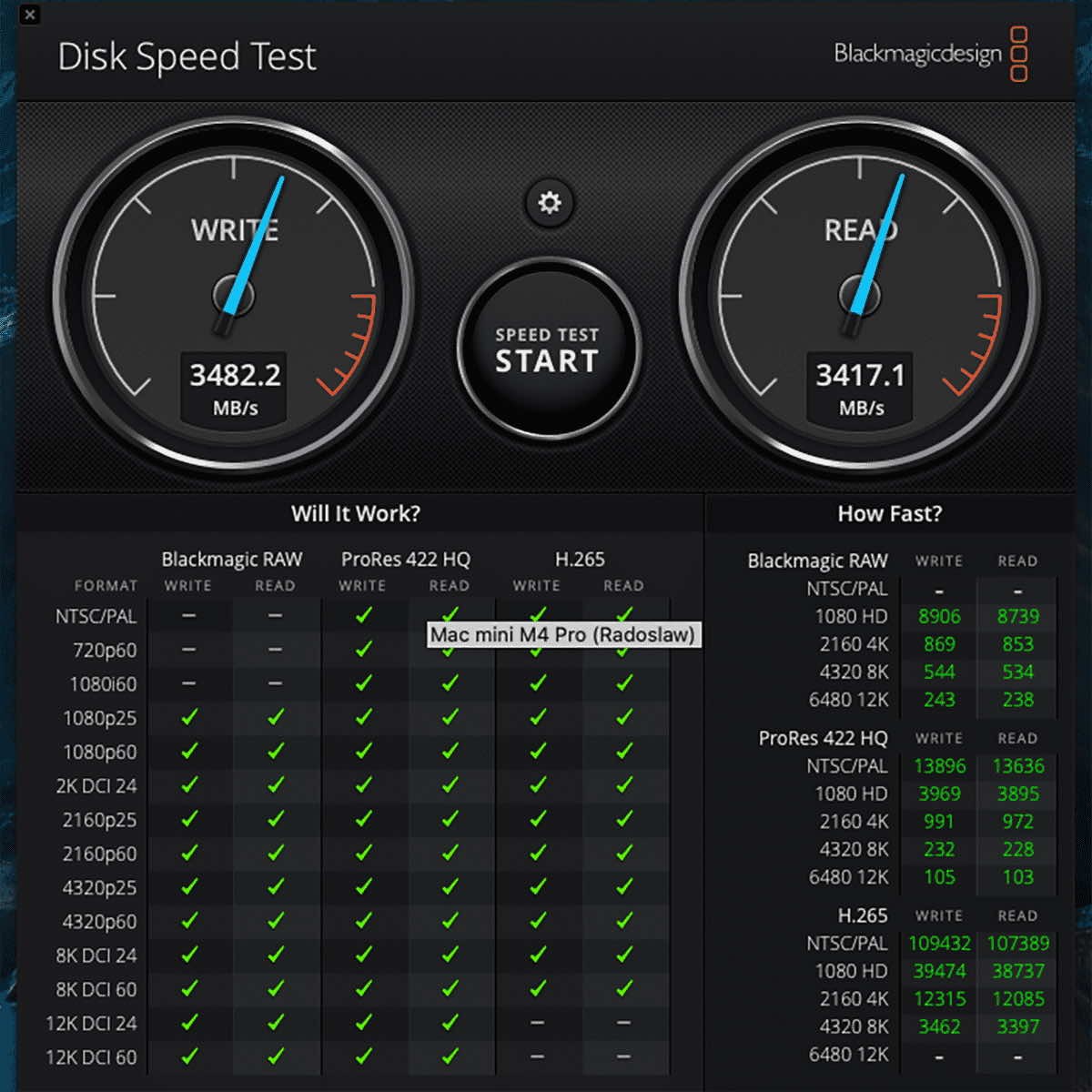Click the 869 write value for Blackmagic RAW 2160 4K
The height and width of the screenshot is (1092, 1092).
939,644
